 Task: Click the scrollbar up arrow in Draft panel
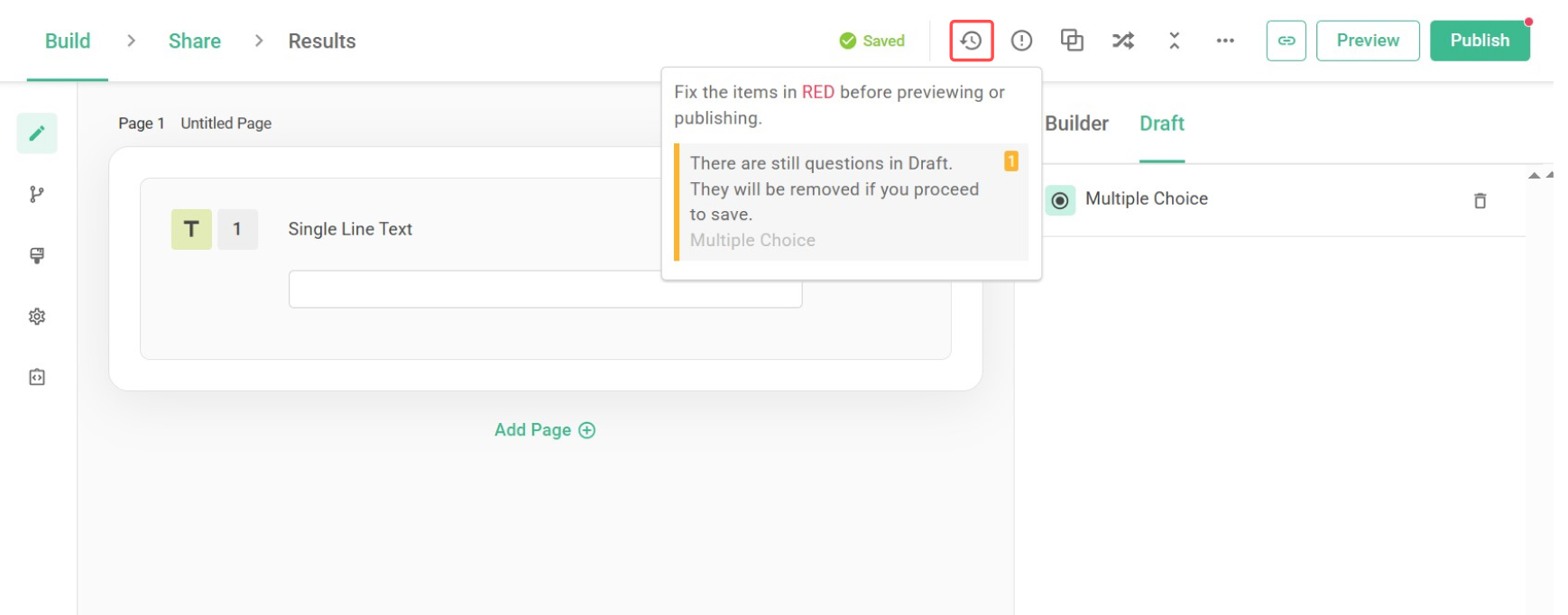(1534, 175)
